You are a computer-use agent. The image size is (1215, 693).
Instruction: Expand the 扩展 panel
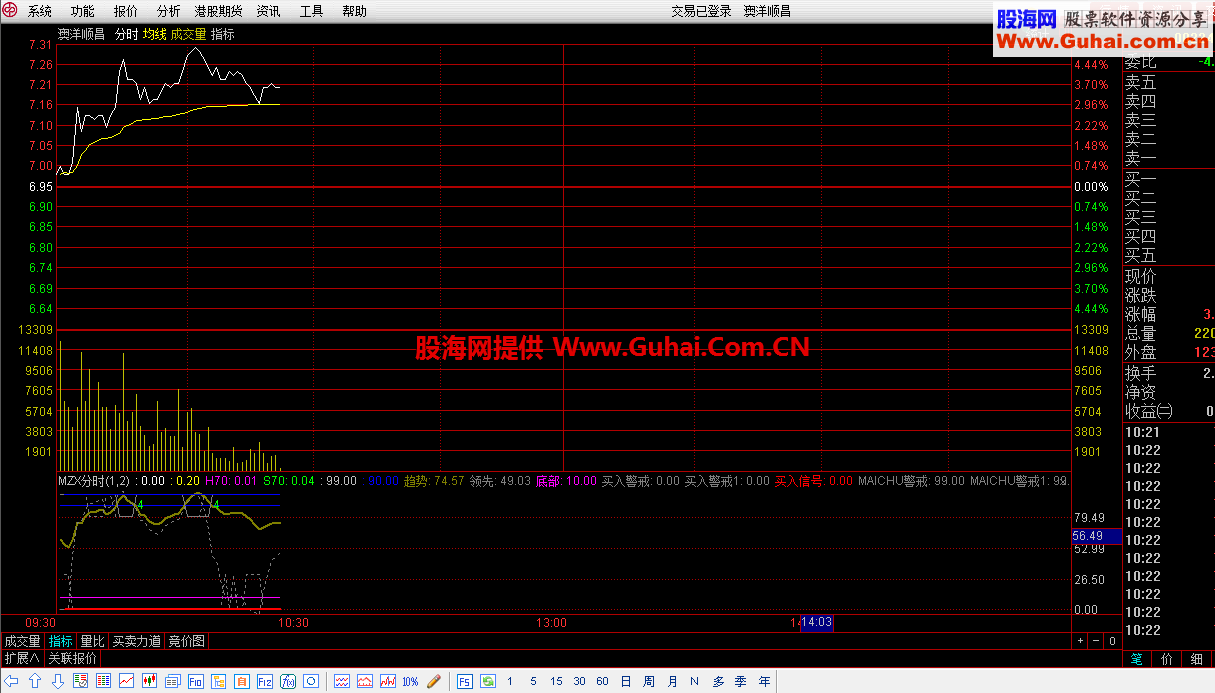coord(22,658)
